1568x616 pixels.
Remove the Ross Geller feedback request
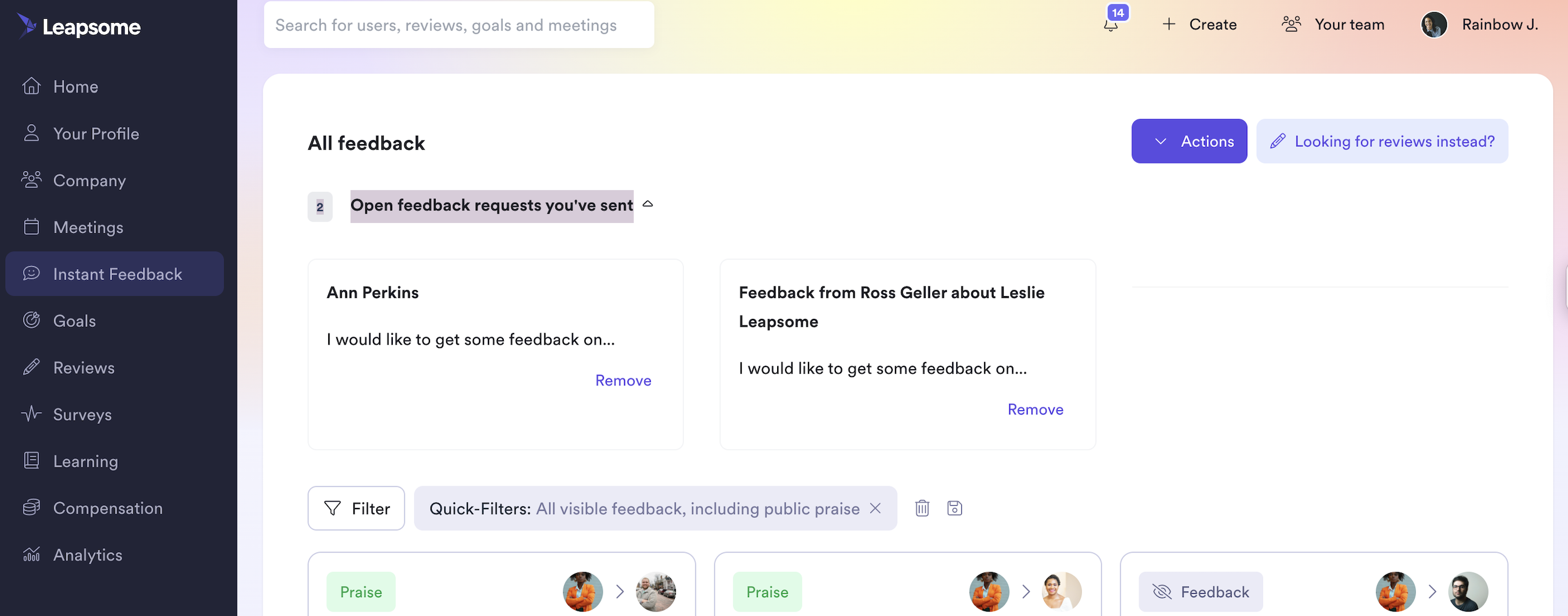(x=1035, y=410)
